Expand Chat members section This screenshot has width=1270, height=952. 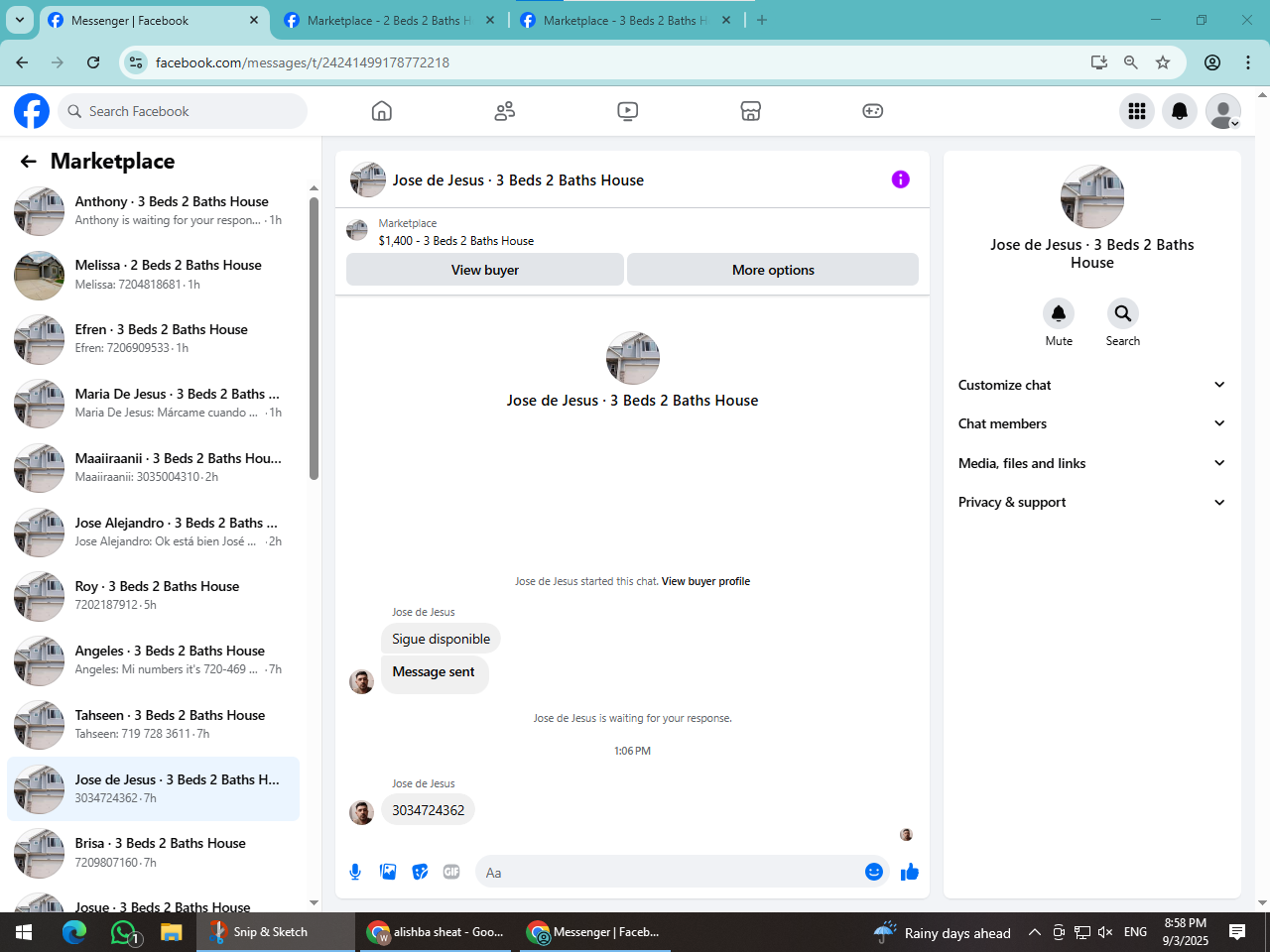1092,423
